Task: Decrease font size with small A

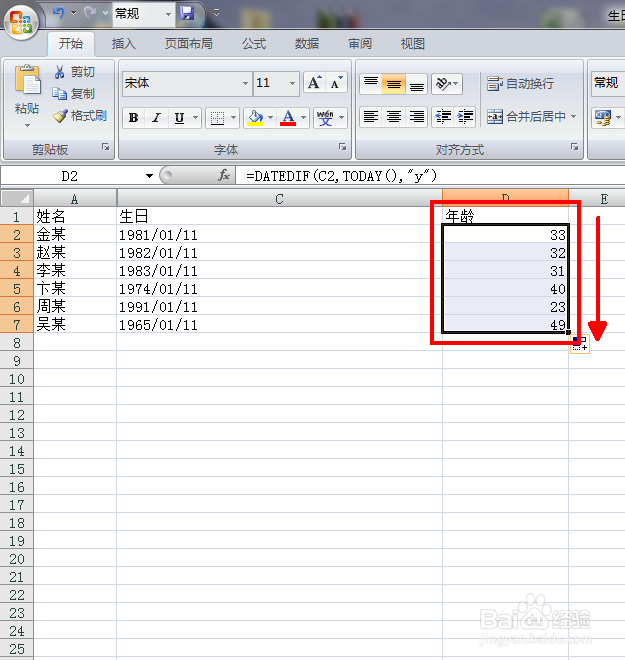Action: (x=336, y=82)
